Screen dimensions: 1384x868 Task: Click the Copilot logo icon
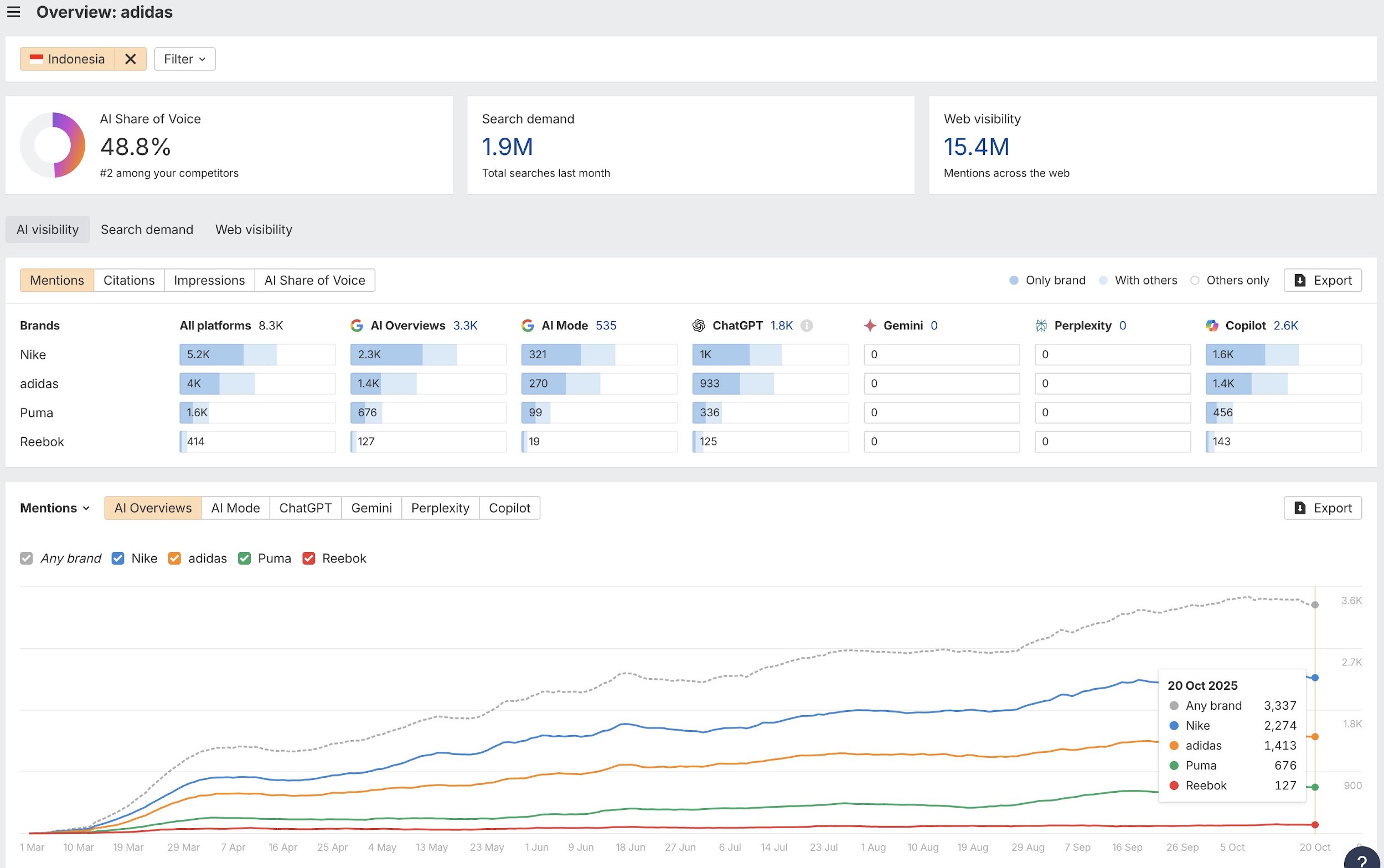[x=1212, y=325]
